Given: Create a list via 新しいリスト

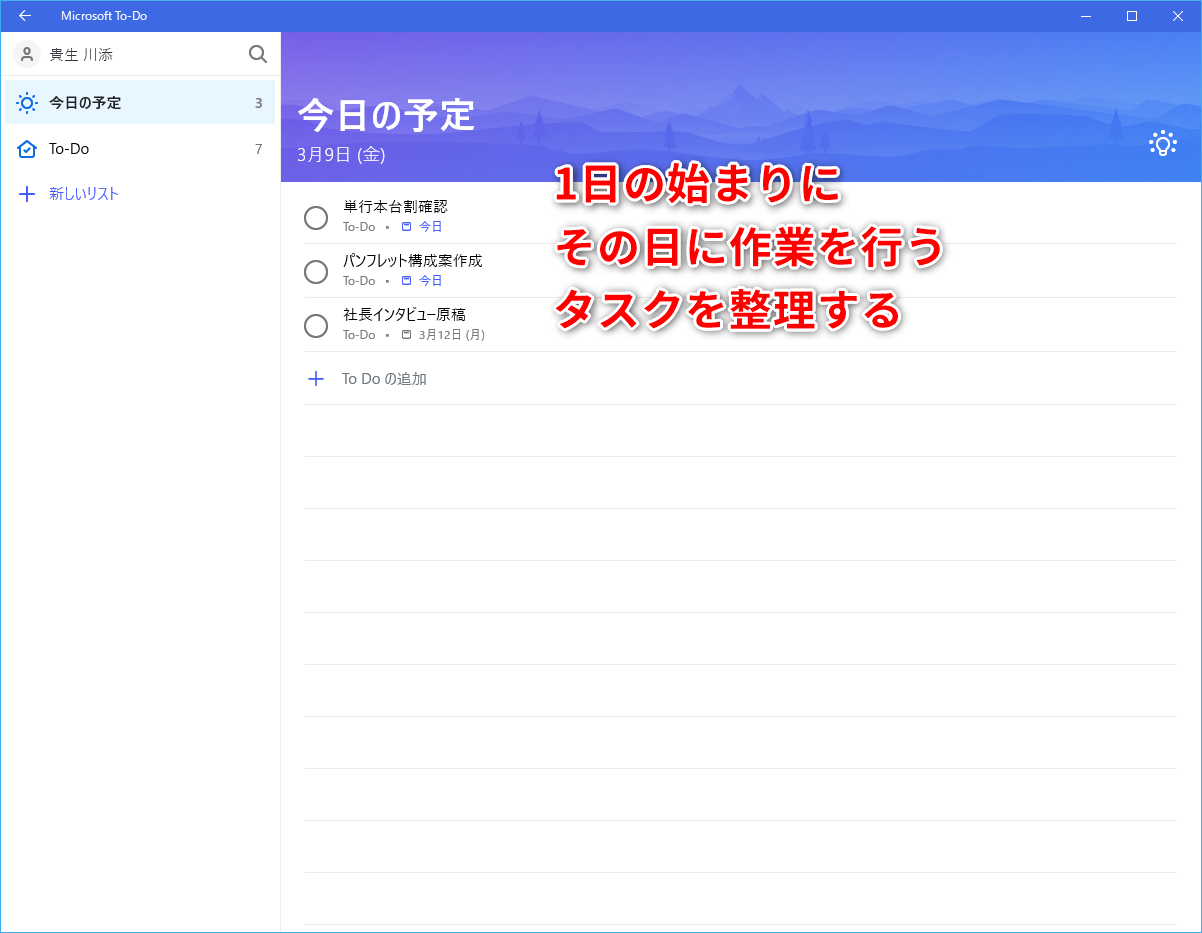Looking at the screenshot, I should pos(84,194).
